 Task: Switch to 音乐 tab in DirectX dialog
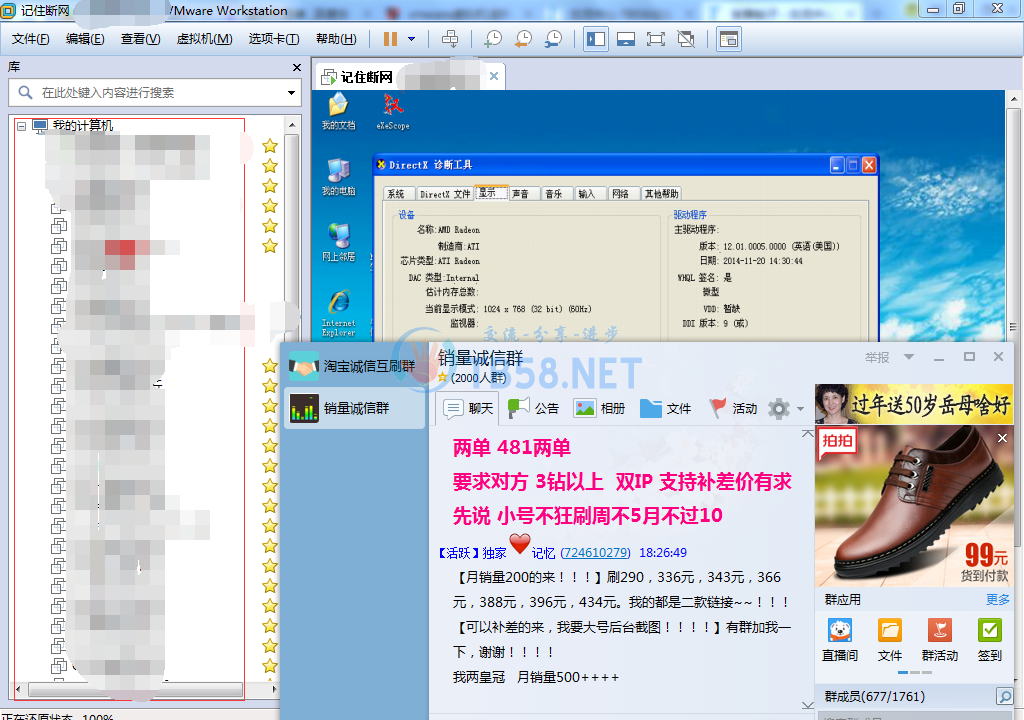[x=554, y=193]
